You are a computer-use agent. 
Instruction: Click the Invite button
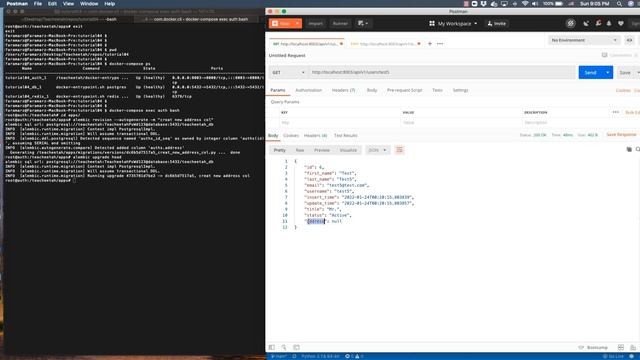click(497, 24)
